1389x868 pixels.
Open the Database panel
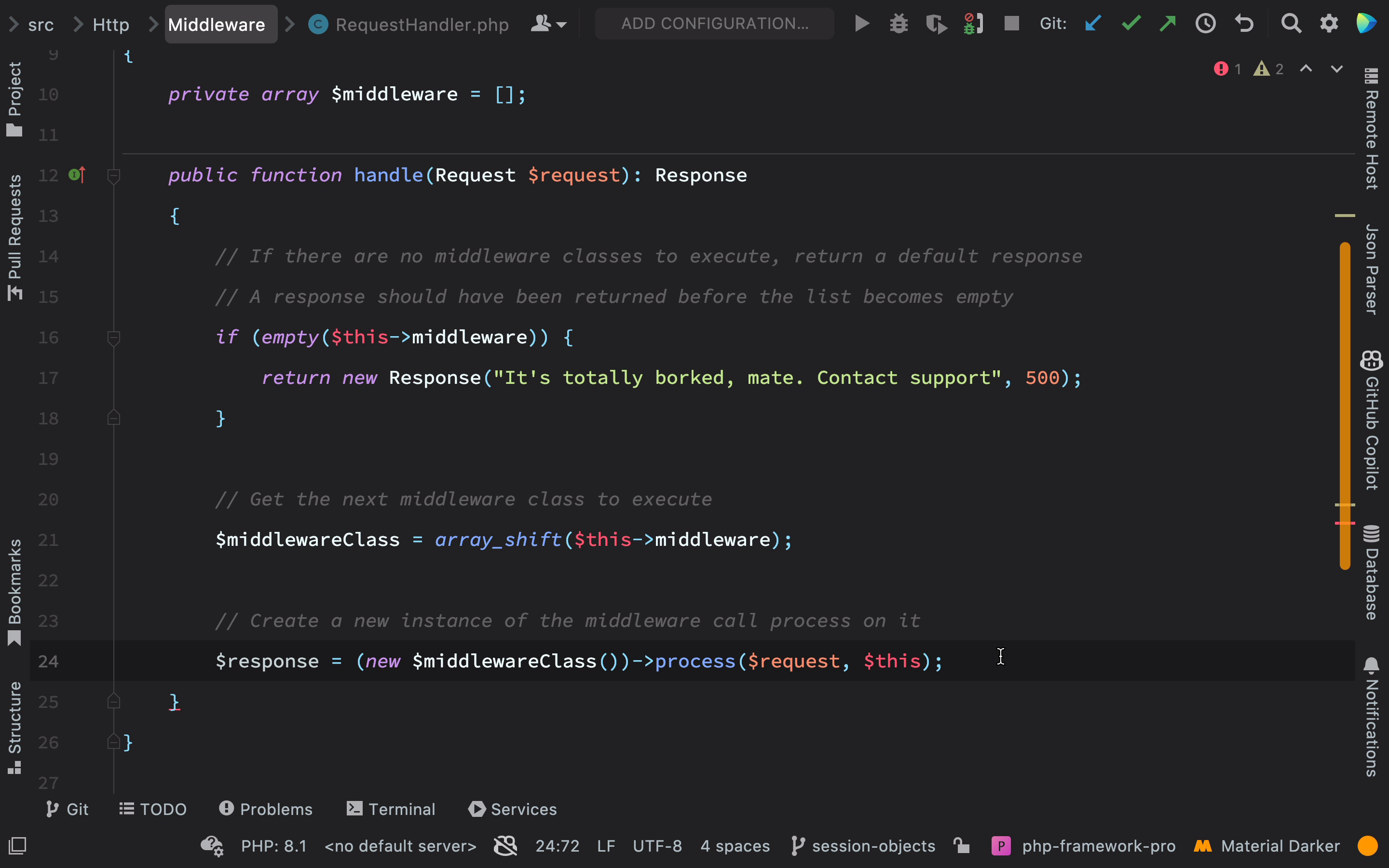coord(1371,572)
